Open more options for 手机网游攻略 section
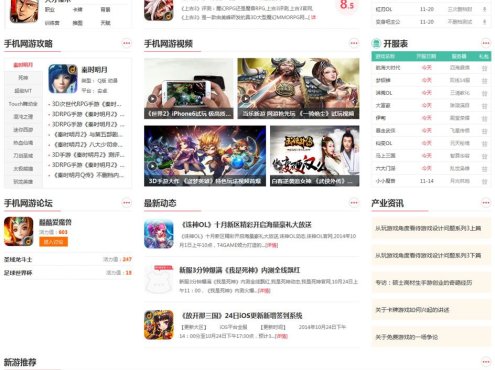Viewport: 495px width, 370px height. [126, 43]
